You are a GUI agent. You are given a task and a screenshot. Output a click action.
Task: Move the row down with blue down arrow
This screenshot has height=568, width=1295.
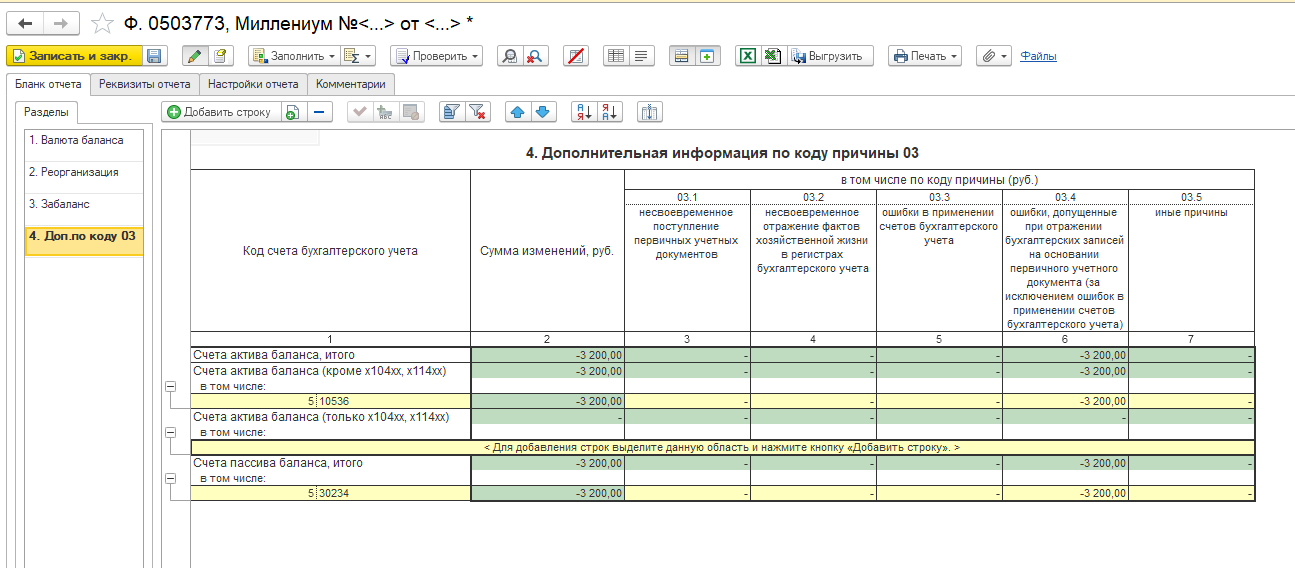tap(543, 112)
